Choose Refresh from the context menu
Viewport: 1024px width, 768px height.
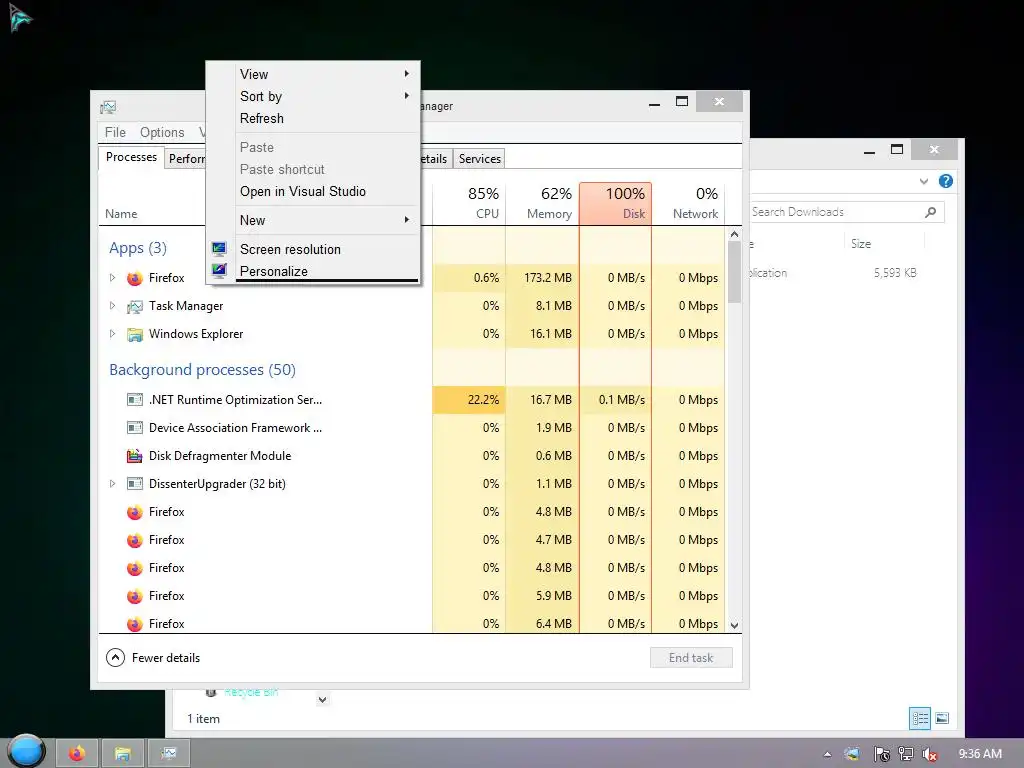(327, 118)
